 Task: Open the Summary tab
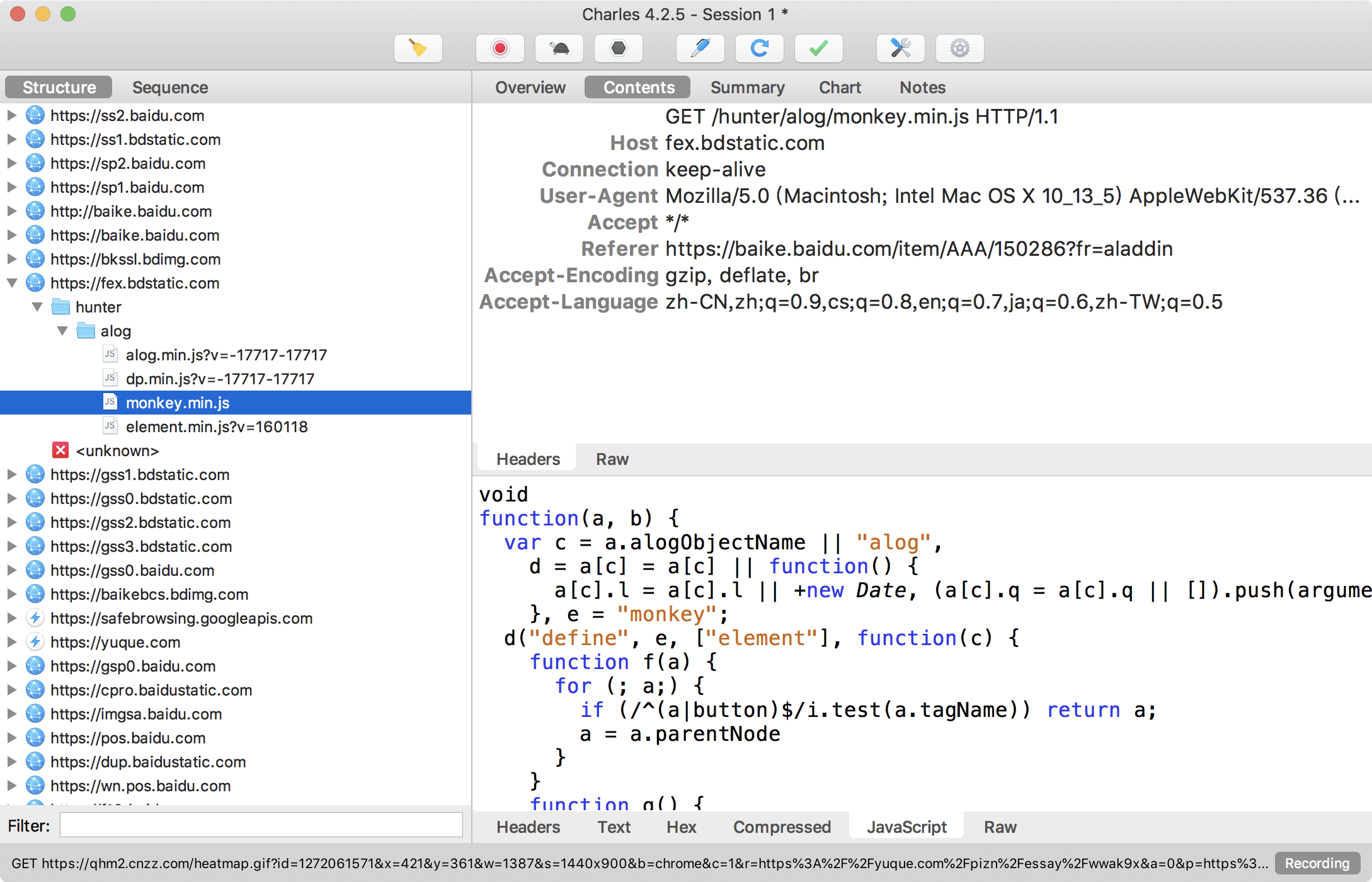747,88
